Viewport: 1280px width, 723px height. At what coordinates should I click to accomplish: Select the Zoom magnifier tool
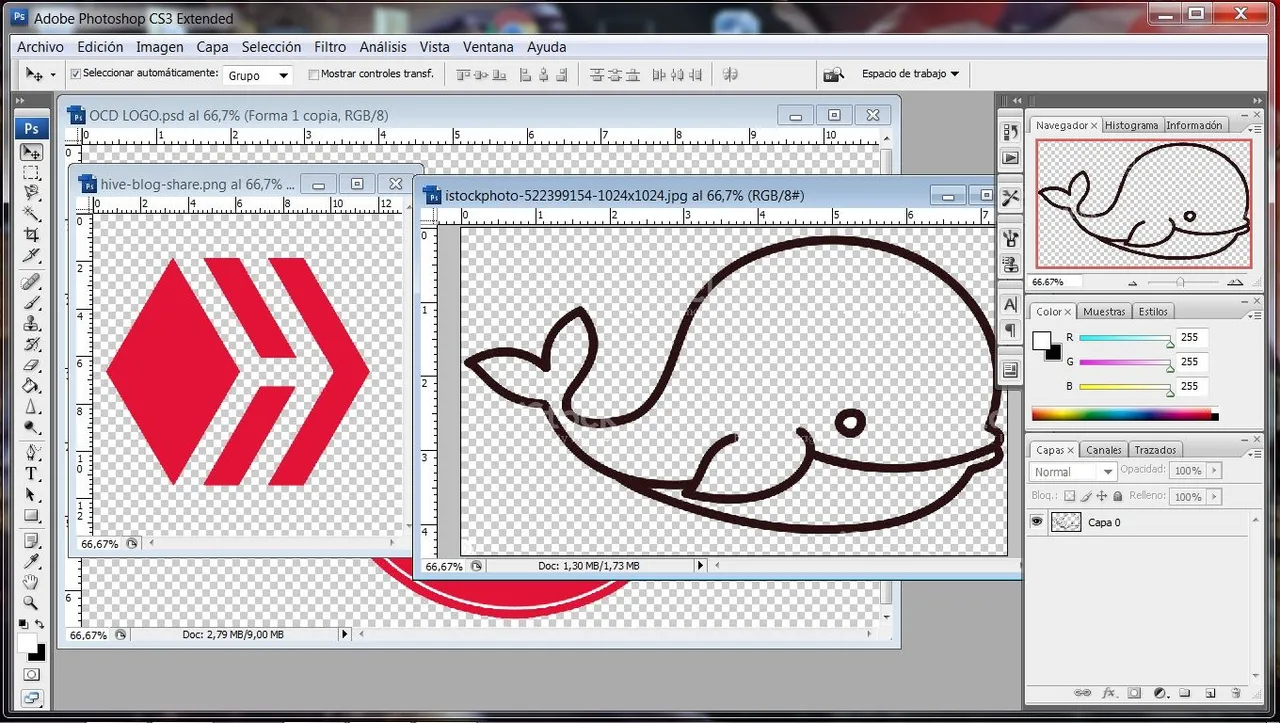pyautogui.click(x=32, y=603)
